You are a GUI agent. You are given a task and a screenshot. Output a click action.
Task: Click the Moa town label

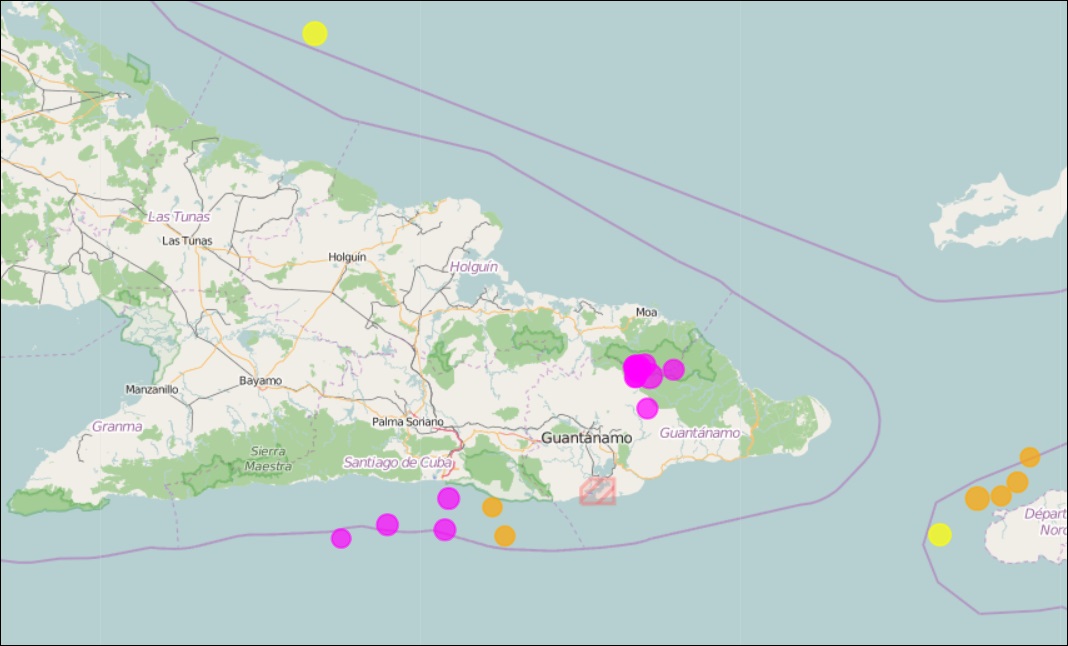(x=647, y=313)
